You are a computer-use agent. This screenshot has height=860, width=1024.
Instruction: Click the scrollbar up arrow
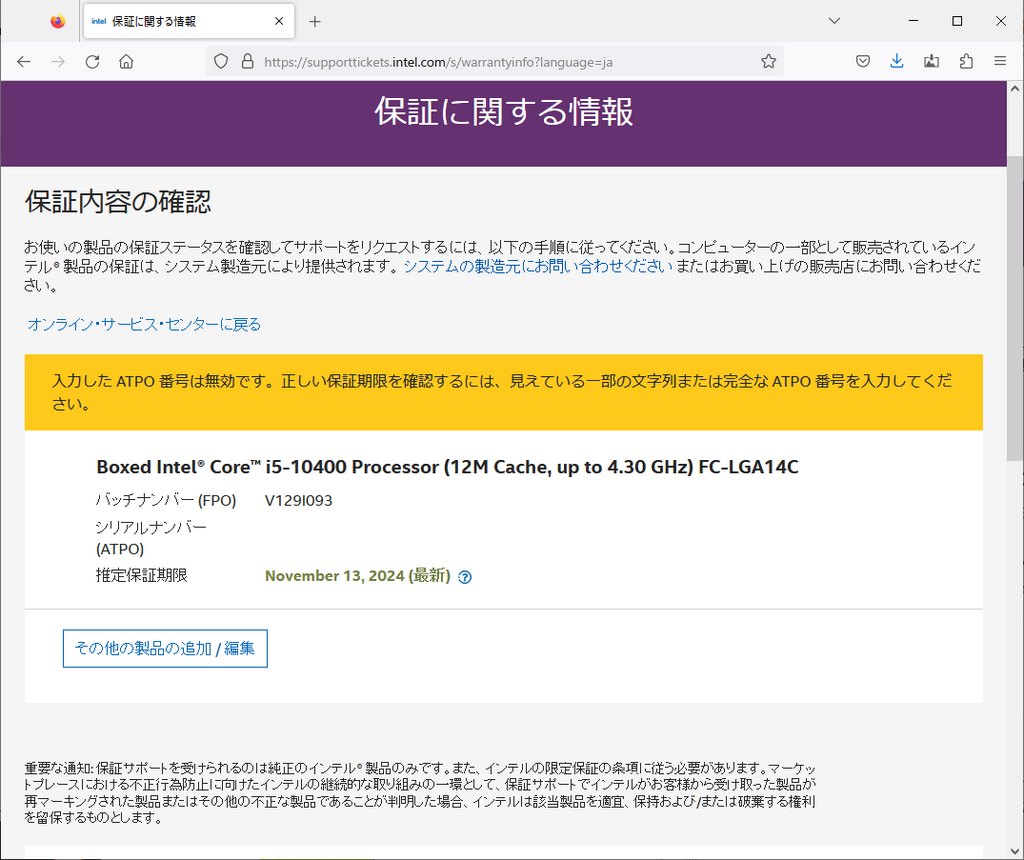click(x=1015, y=88)
